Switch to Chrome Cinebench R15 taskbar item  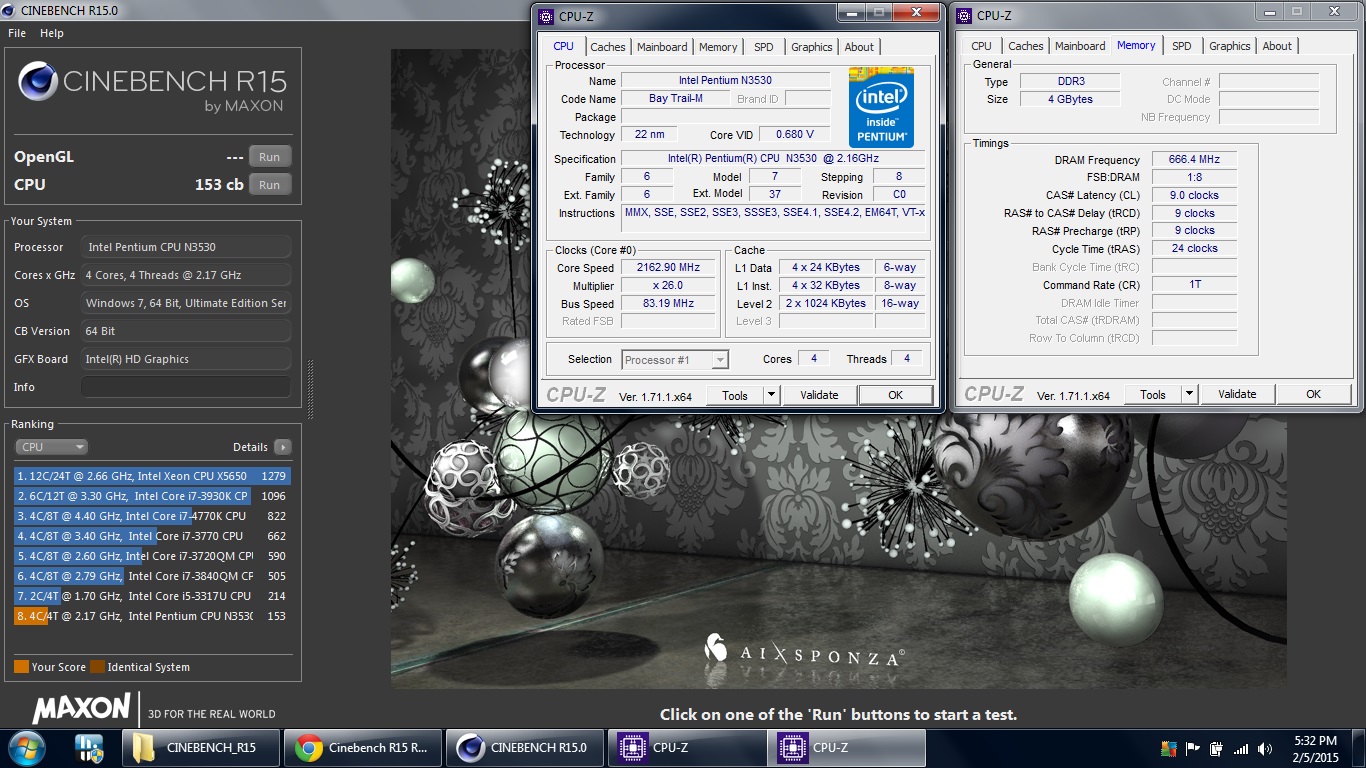pyautogui.click(x=362, y=747)
